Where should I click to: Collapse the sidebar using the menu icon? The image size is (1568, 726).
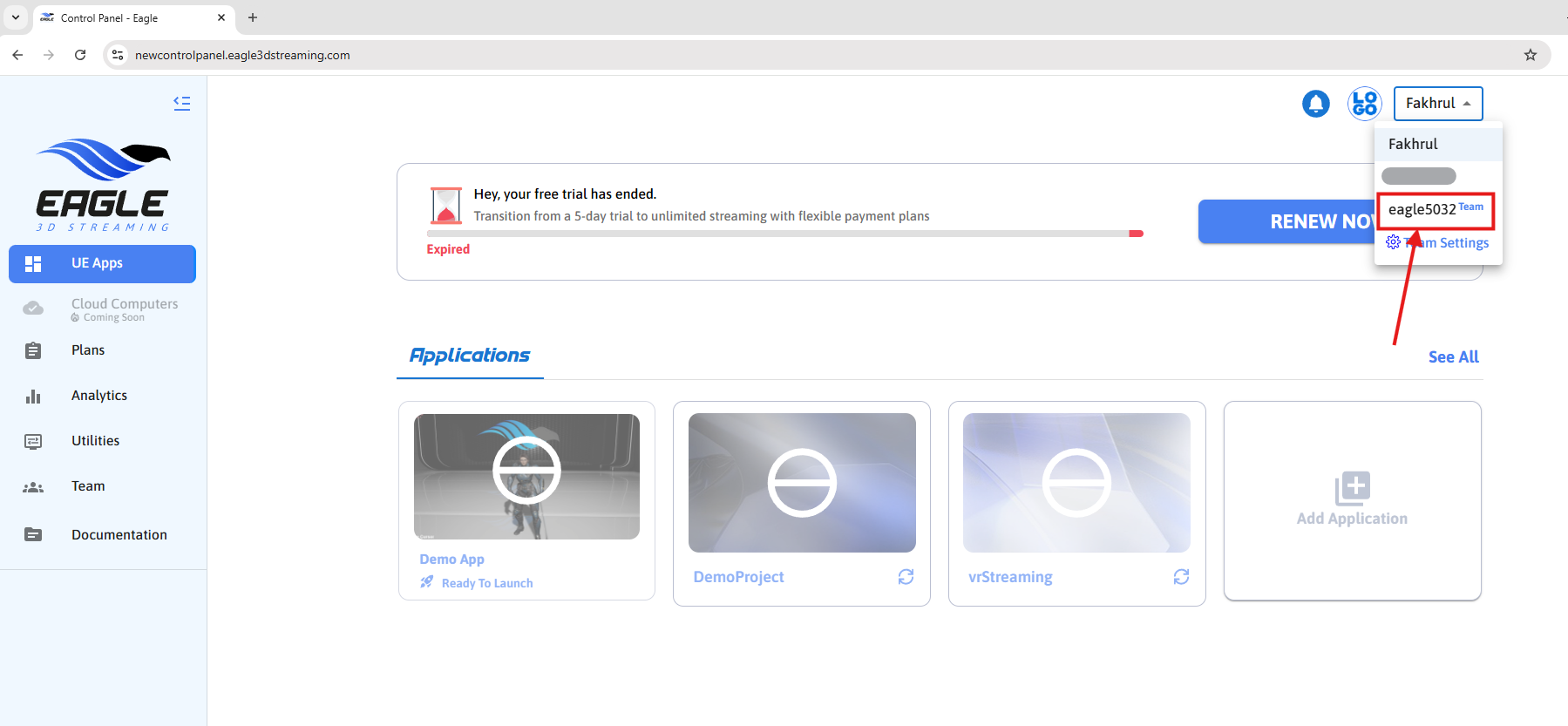click(x=181, y=103)
